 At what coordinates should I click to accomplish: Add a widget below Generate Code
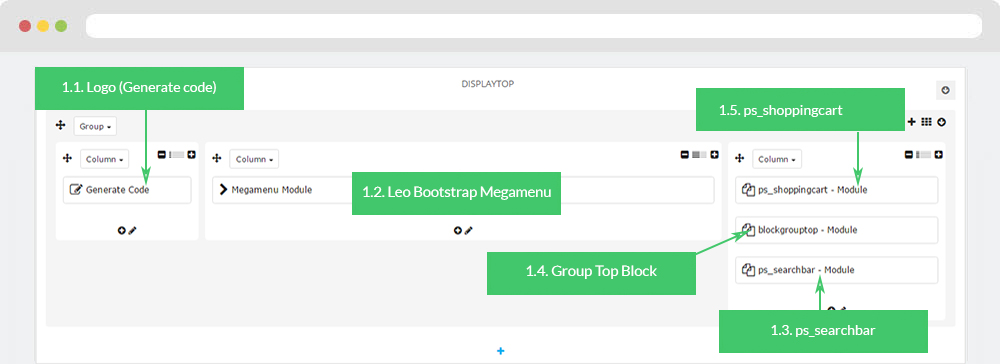pos(121,231)
